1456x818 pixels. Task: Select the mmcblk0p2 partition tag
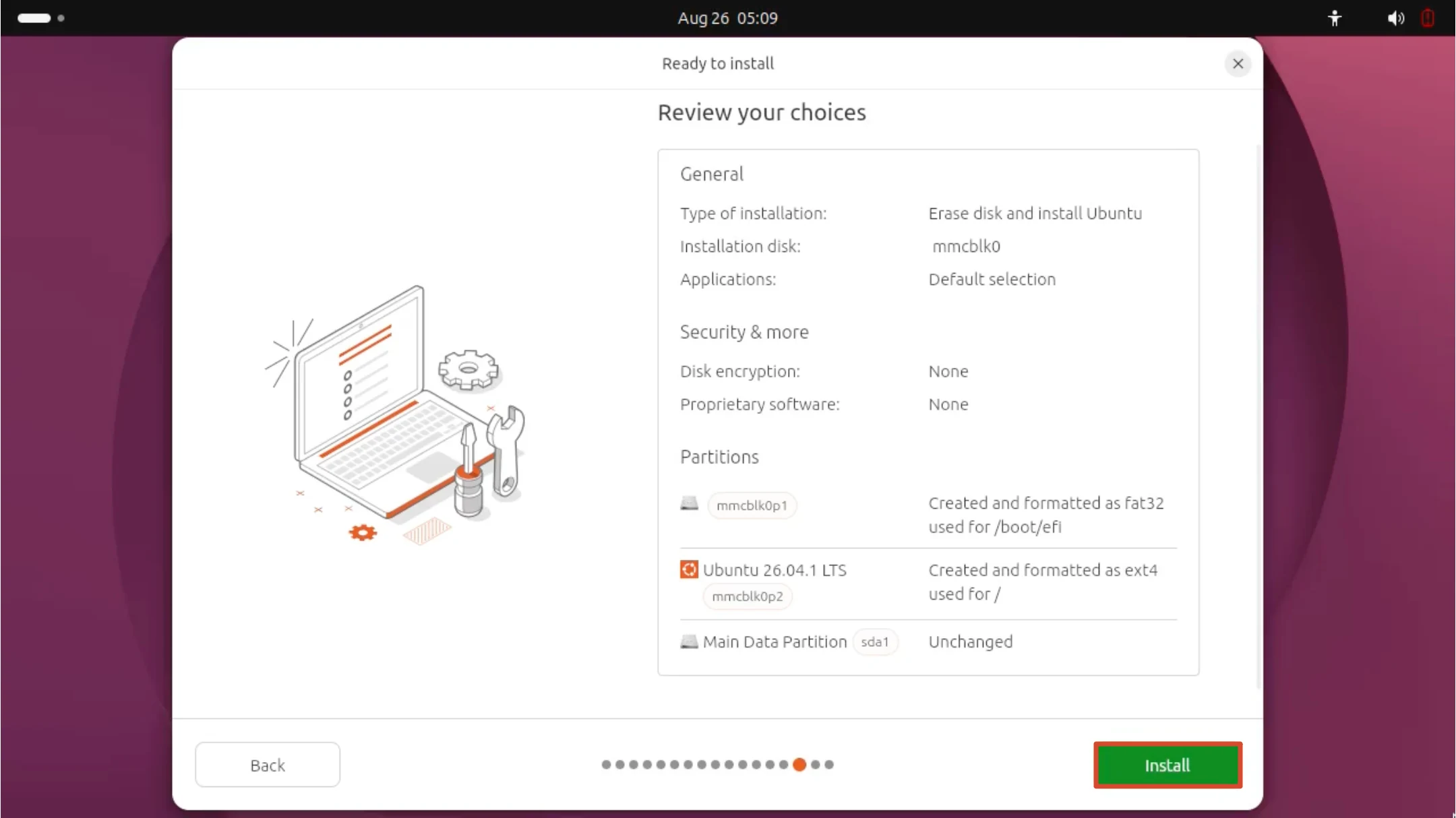pos(748,596)
